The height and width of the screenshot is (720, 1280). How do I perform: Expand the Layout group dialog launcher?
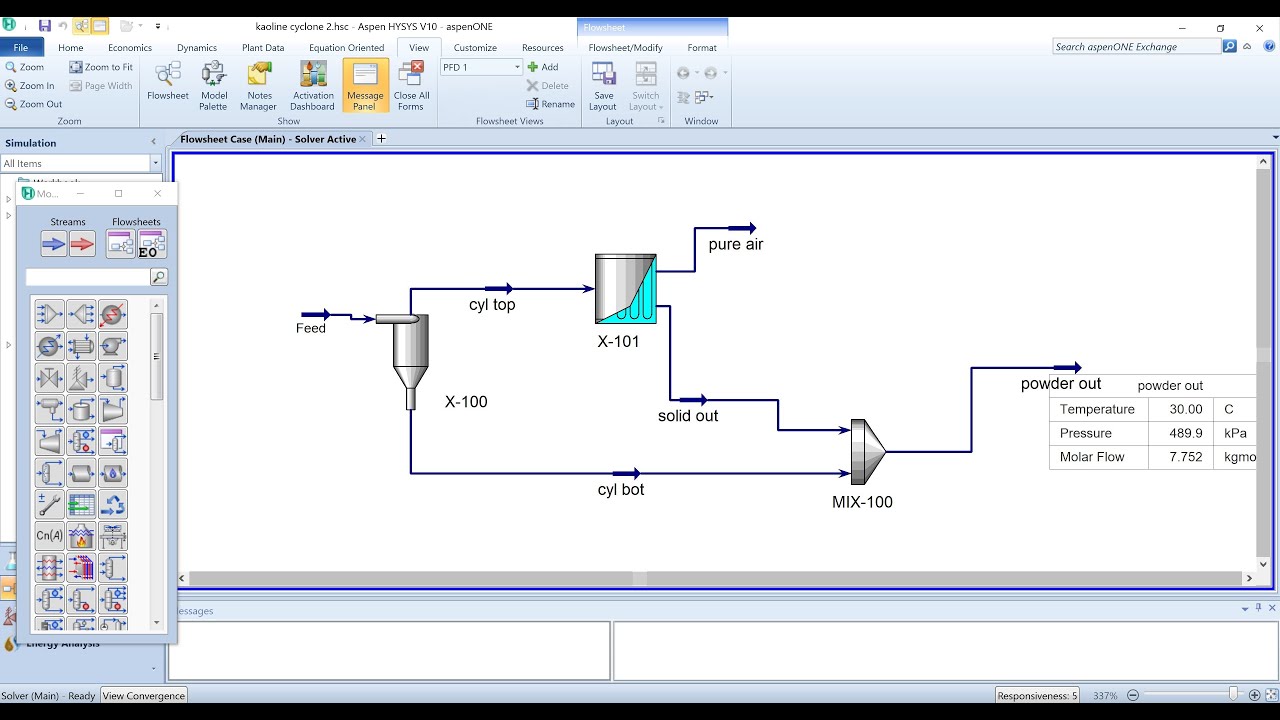click(661, 121)
